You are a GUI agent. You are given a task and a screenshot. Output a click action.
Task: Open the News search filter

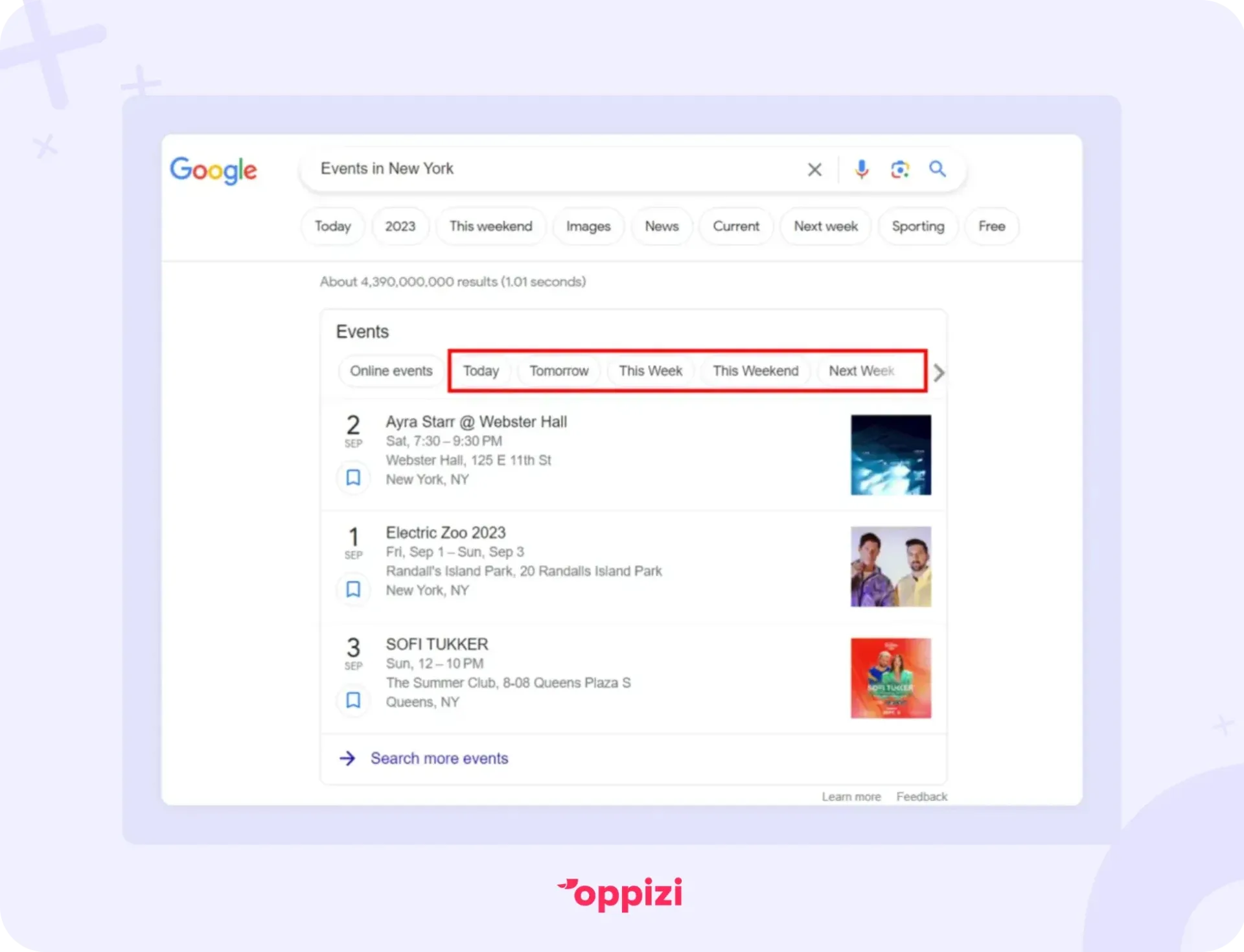pos(662,226)
